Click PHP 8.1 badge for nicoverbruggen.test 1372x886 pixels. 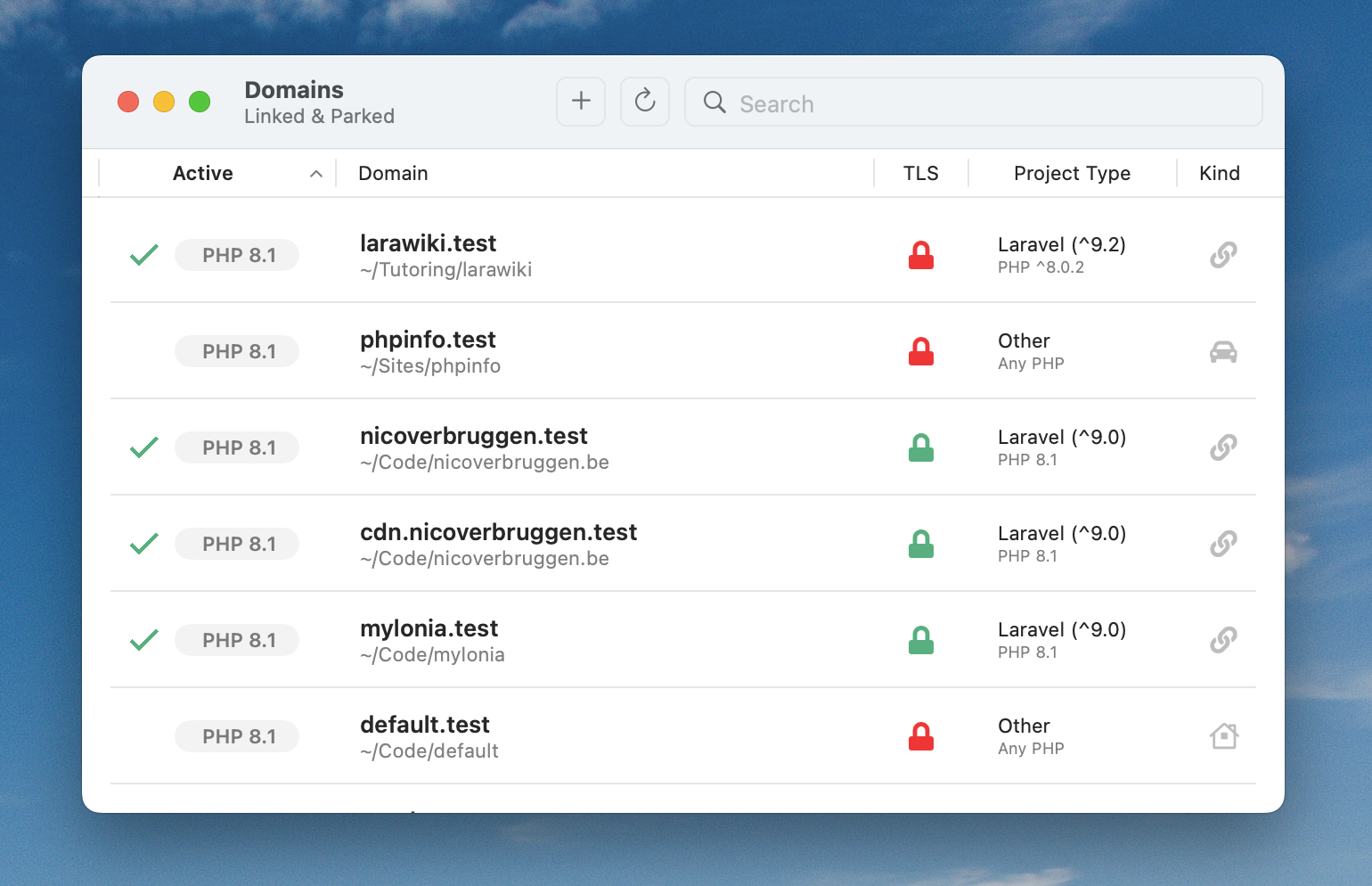pyautogui.click(x=237, y=447)
